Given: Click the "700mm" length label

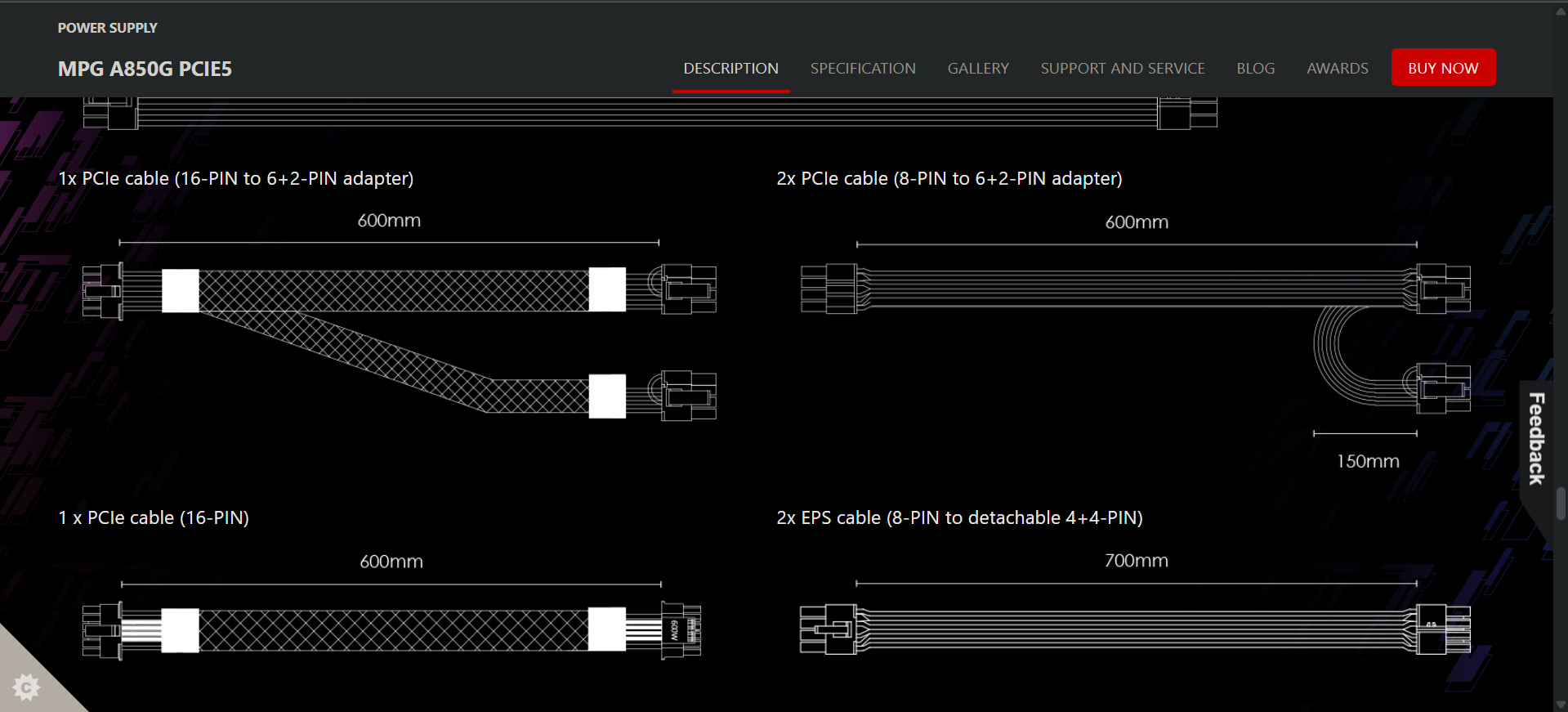Looking at the screenshot, I should [1136, 561].
